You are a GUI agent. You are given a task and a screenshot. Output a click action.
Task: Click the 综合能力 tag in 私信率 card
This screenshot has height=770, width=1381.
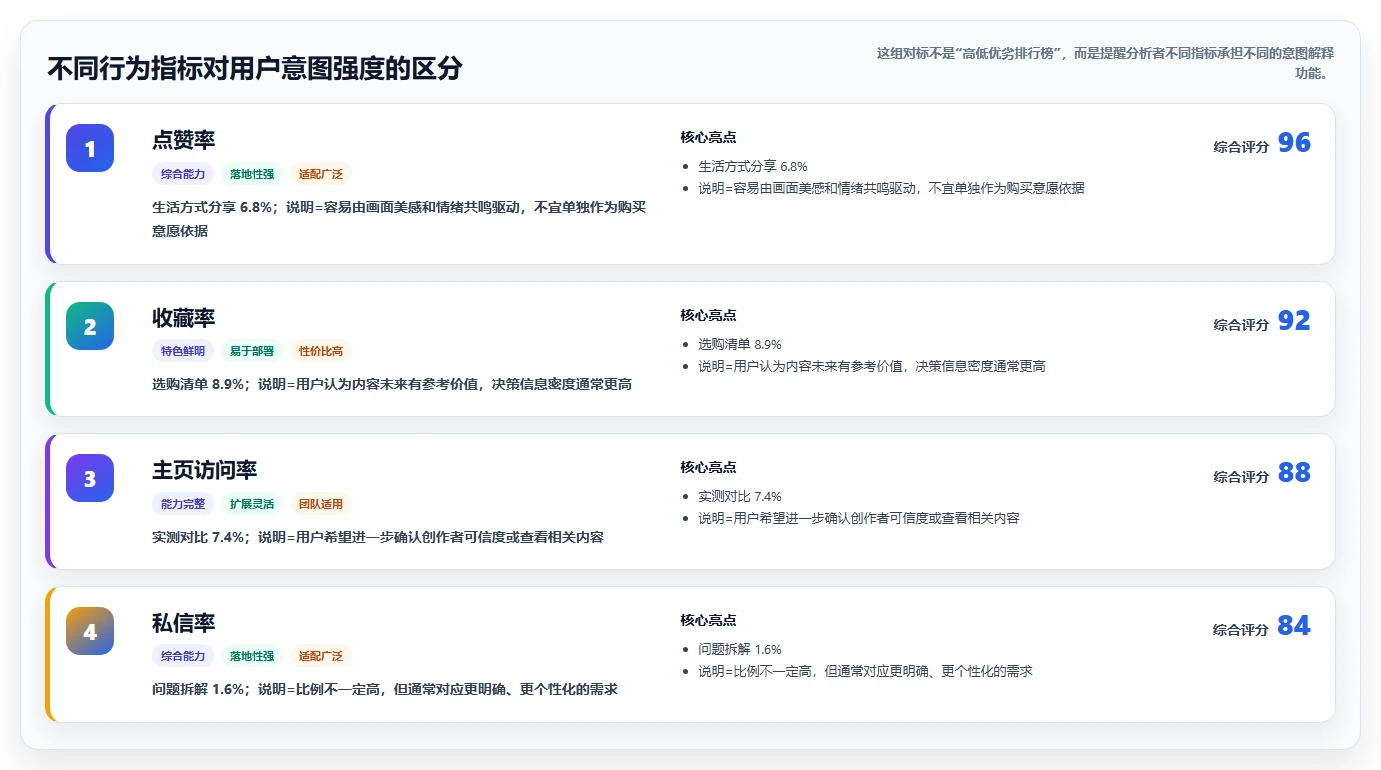(183, 657)
